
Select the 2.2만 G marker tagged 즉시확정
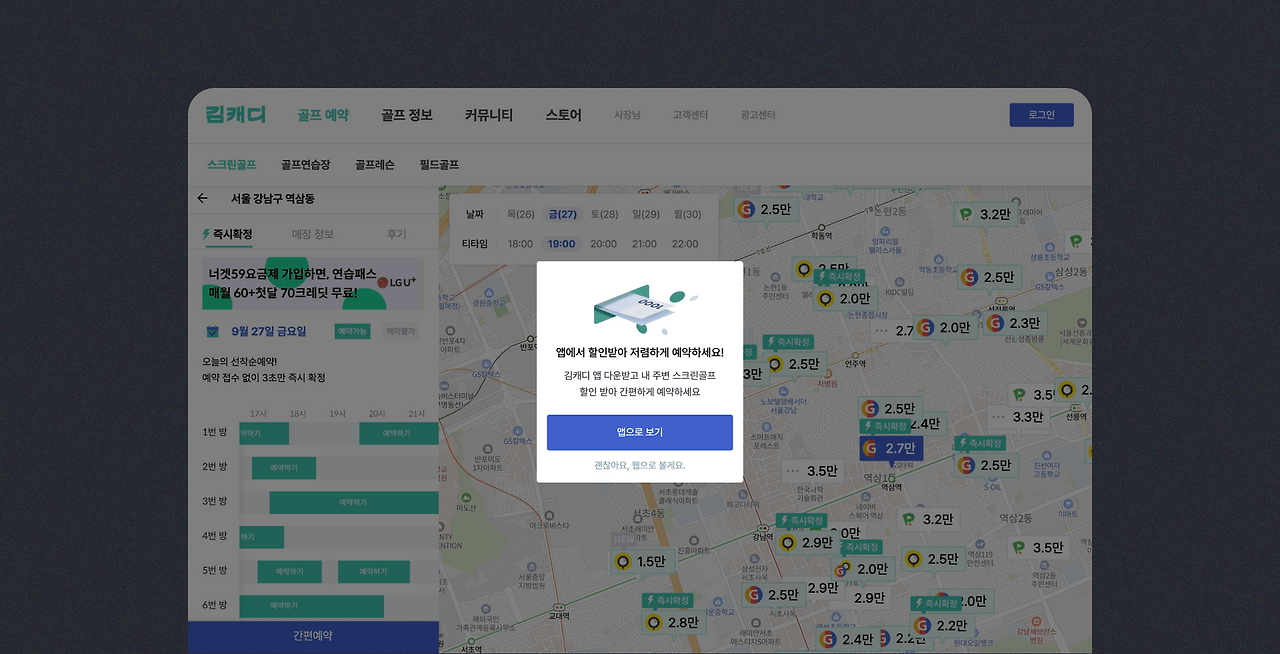940,625
